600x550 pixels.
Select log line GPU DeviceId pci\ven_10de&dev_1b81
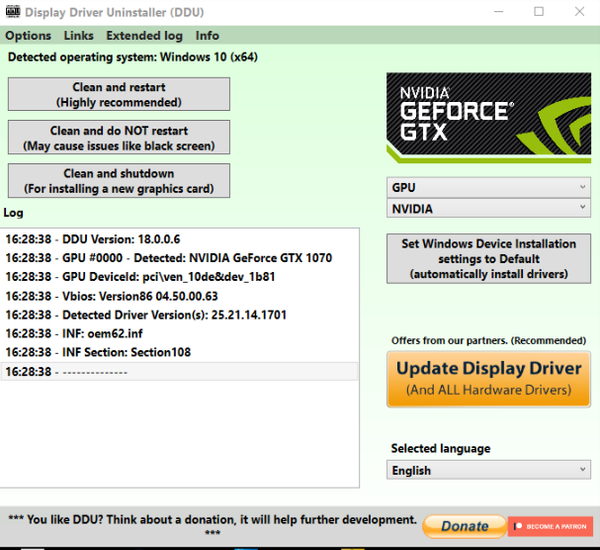(179, 277)
